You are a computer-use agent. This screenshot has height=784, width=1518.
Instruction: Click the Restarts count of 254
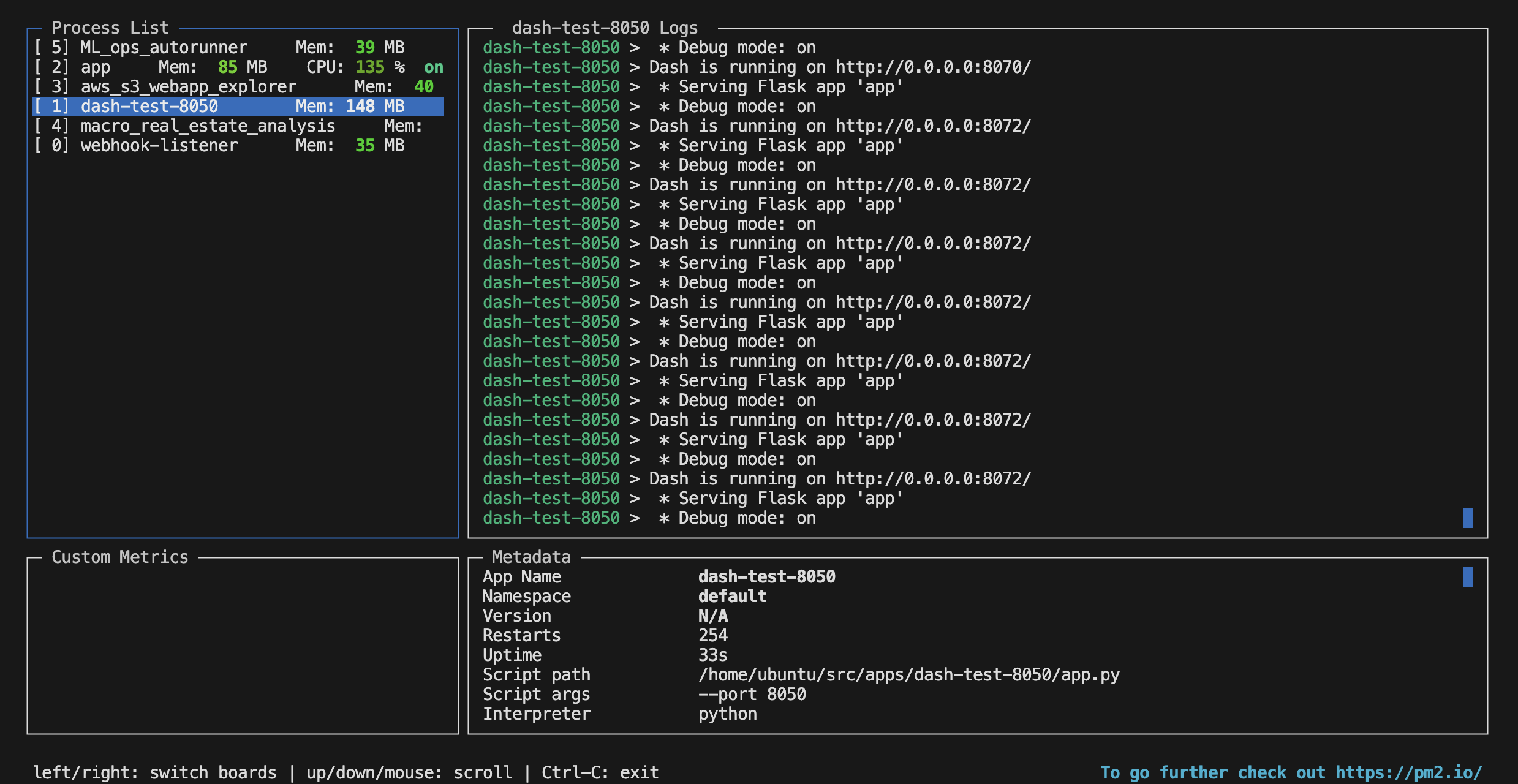713,635
